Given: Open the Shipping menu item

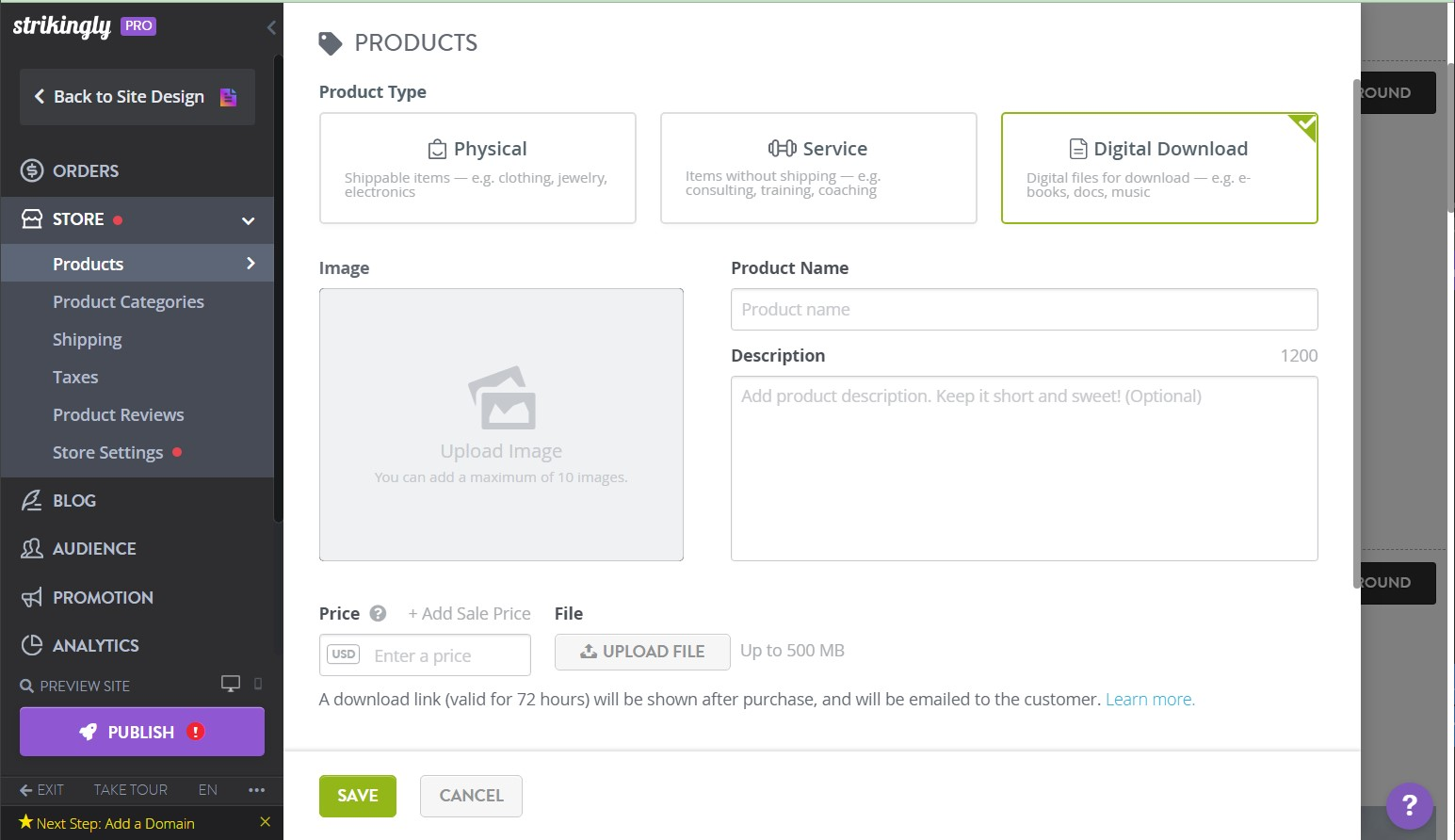Looking at the screenshot, I should tap(87, 339).
